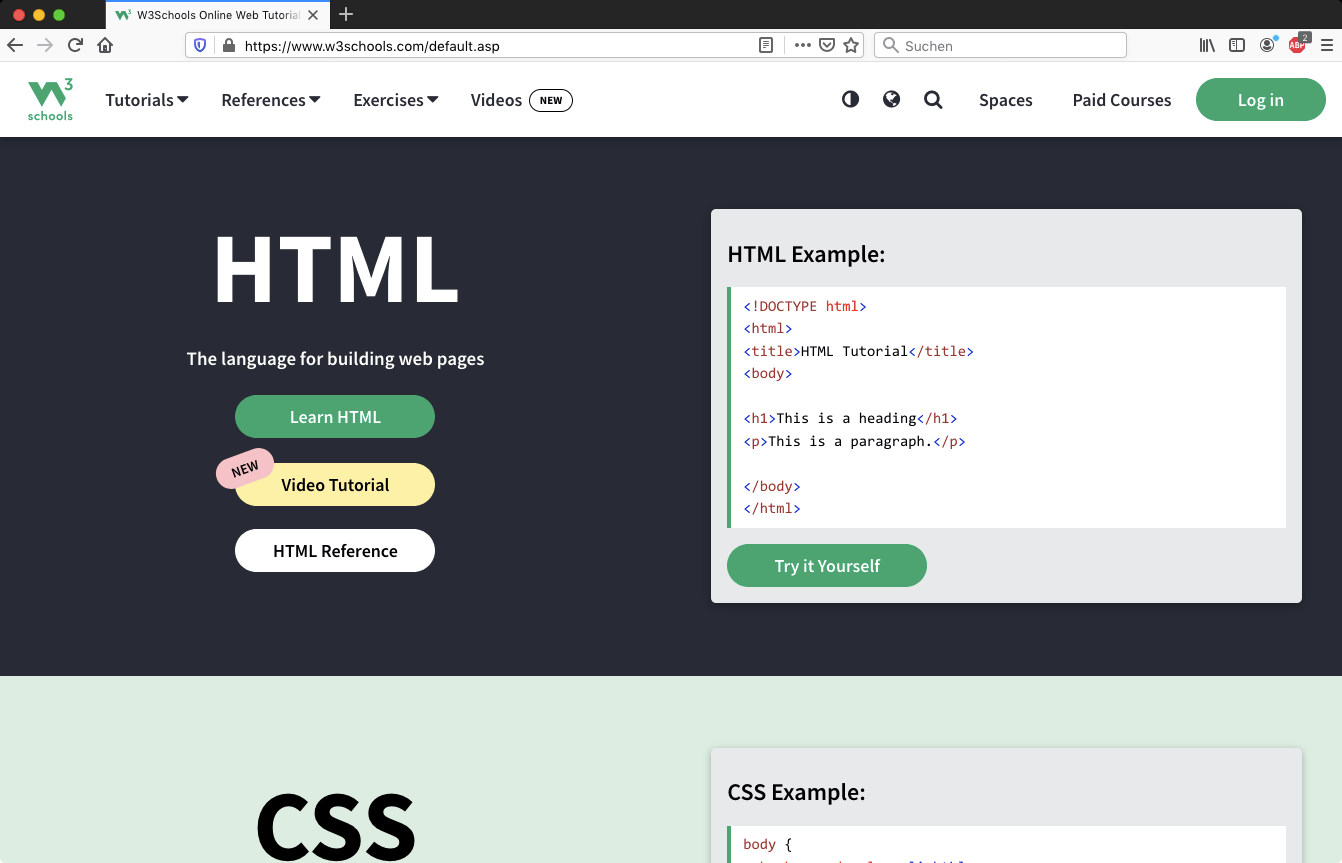Screen dimensions: 1342x863
Task: Open the globe translate icon
Action: 891,99
